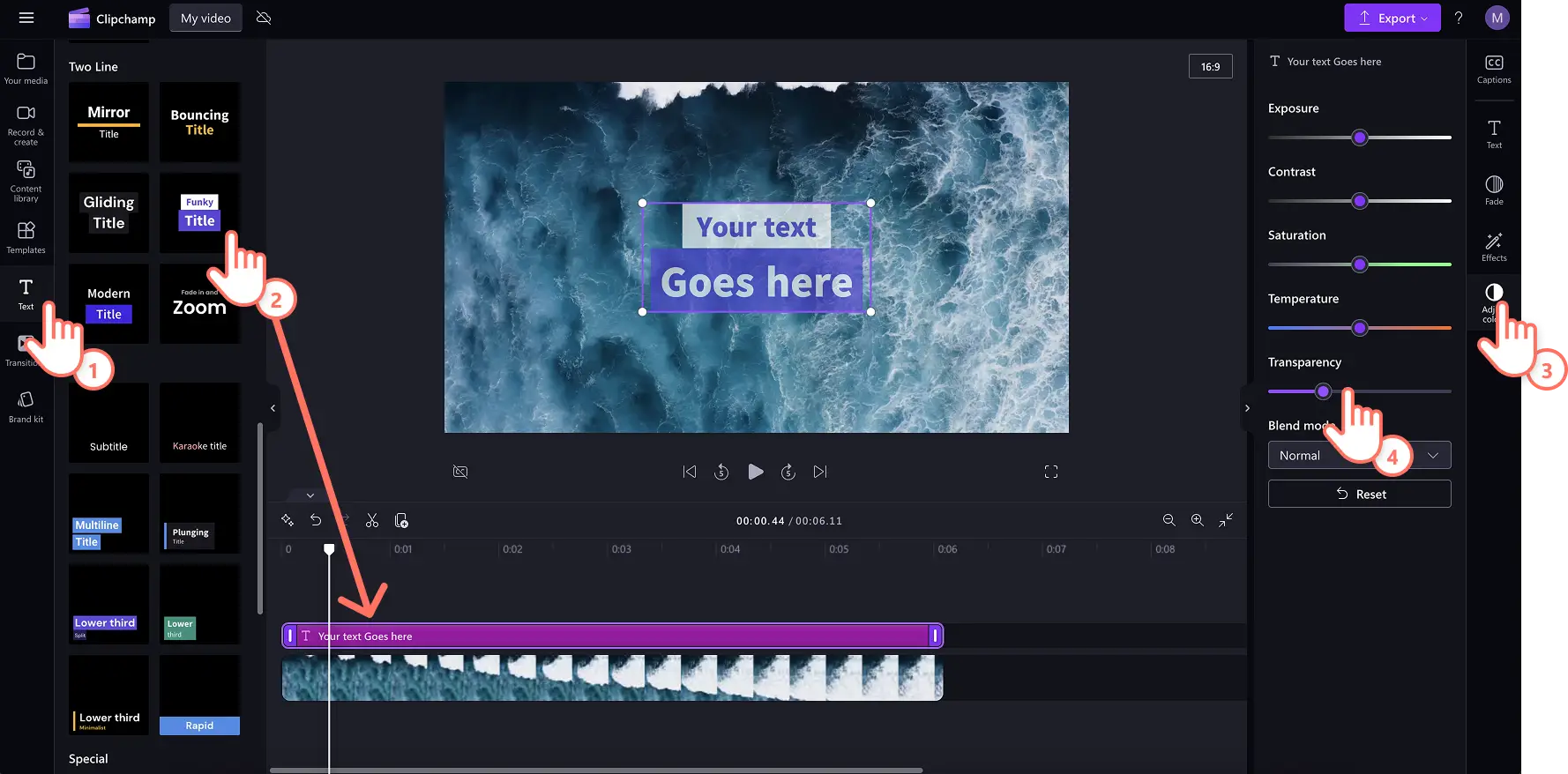Viewport: 1568px width, 774px height.
Task: Toggle the preview captions off icon
Action: click(x=460, y=472)
